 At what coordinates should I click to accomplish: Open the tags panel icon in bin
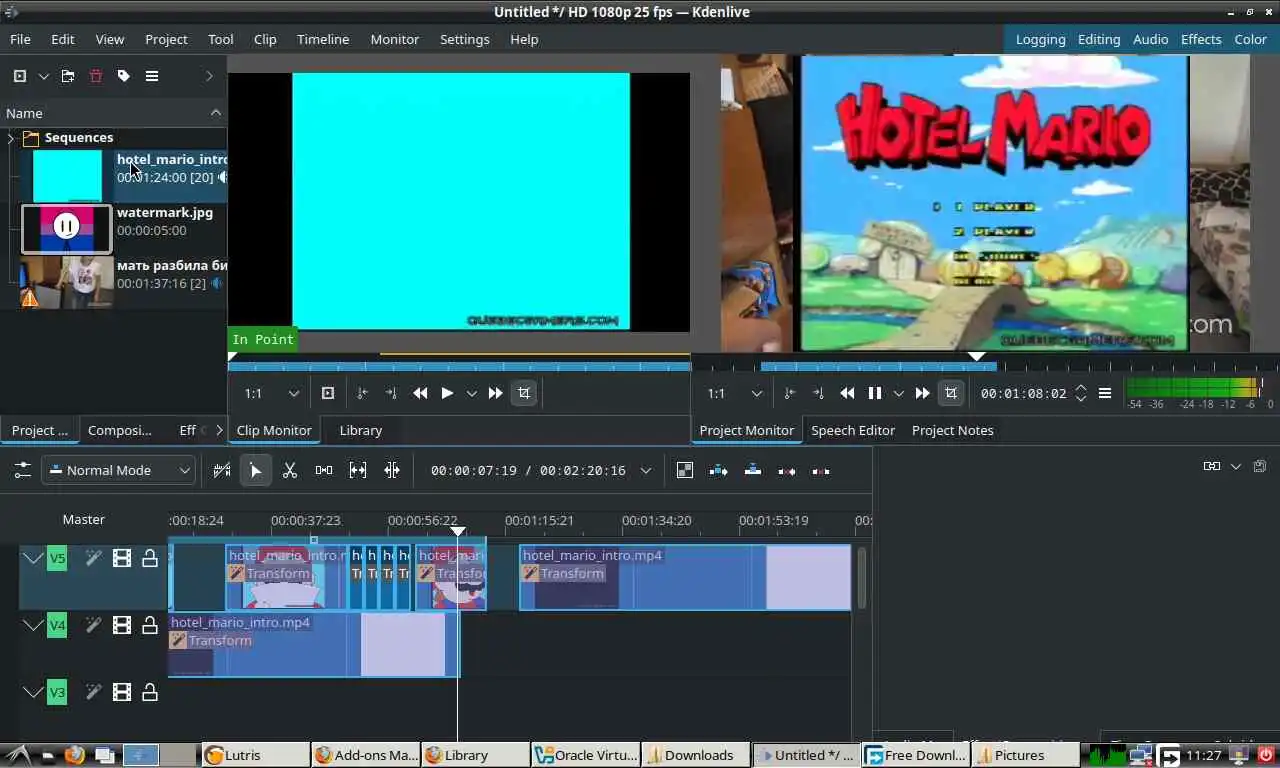tap(124, 76)
